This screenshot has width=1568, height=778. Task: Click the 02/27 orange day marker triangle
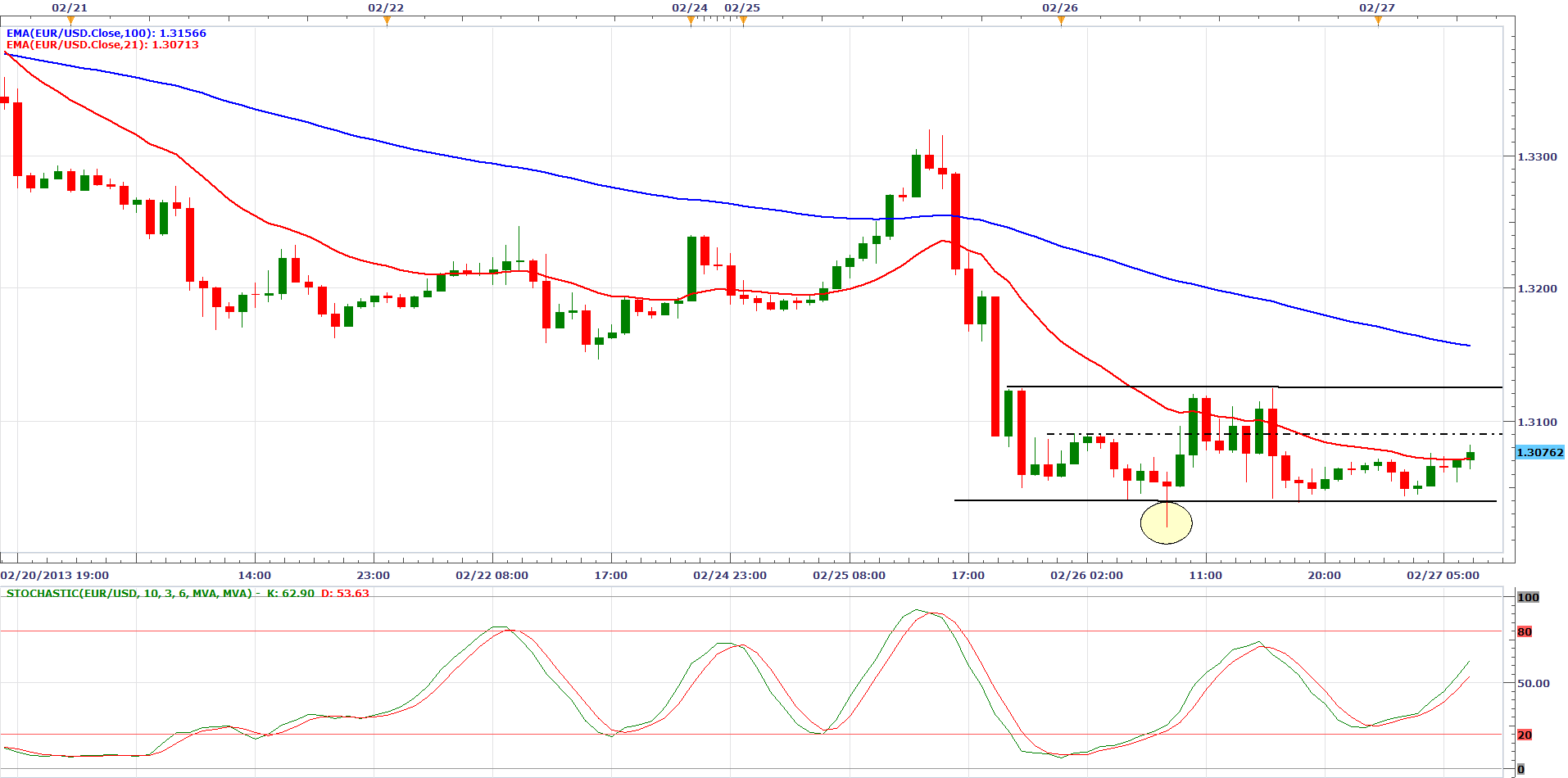(x=1378, y=20)
